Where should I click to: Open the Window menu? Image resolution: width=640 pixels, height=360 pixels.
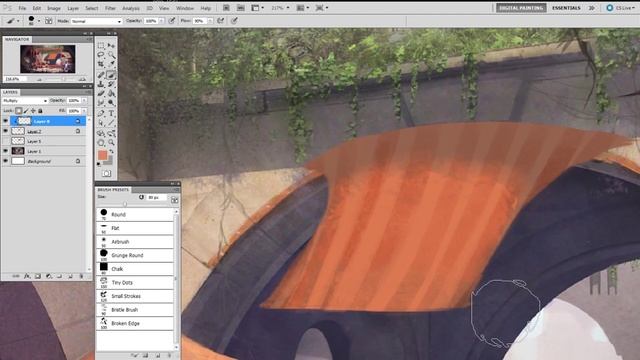185,8
